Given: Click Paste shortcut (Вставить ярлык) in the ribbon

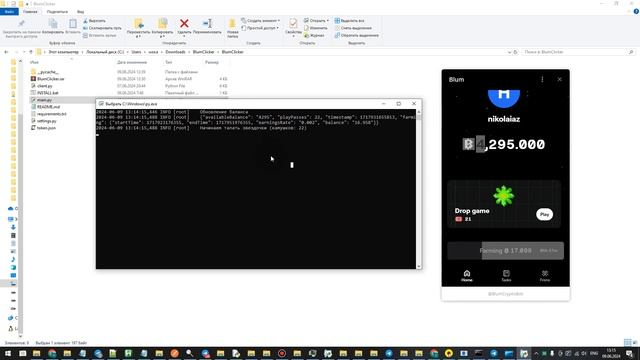Looking at the screenshot, I should 100,35.
